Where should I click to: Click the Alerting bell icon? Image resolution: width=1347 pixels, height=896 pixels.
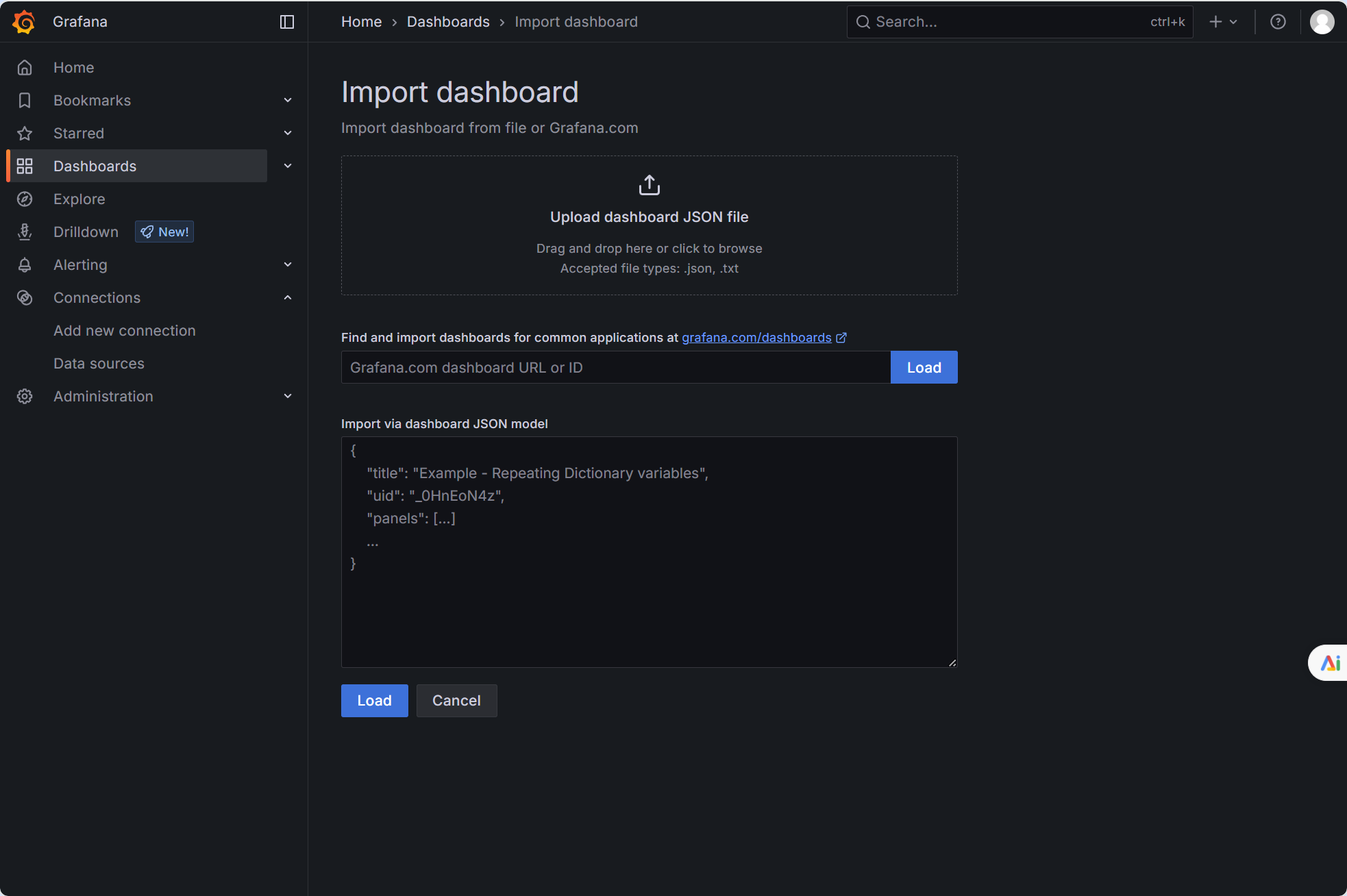pyautogui.click(x=25, y=265)
